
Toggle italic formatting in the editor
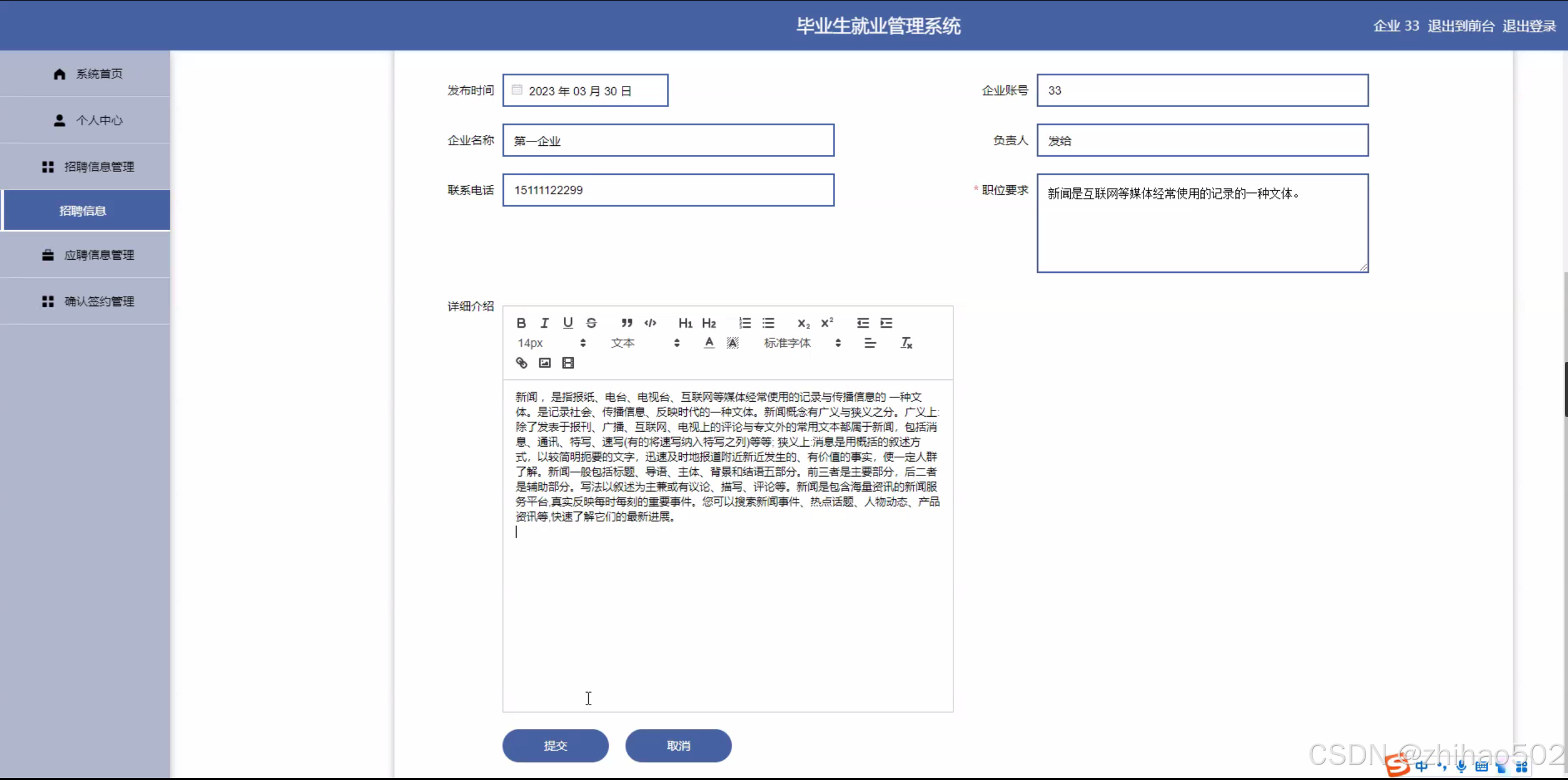click(x=545, y=323)
